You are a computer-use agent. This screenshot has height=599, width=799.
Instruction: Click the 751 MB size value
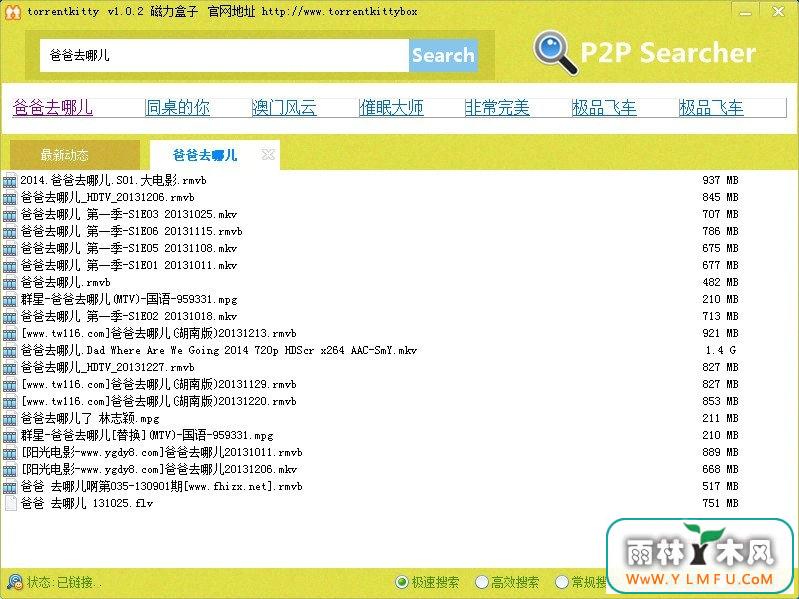(x=720, y=503)
